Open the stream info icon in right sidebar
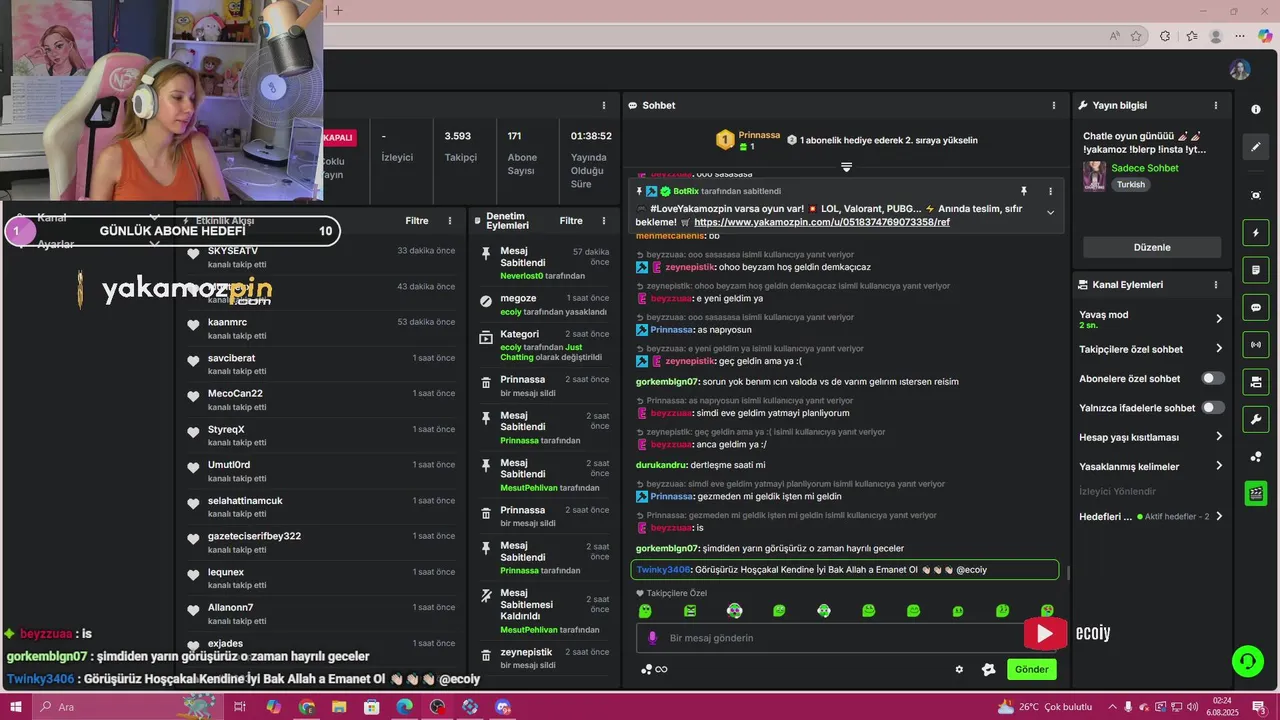 tap(1256, 109)
